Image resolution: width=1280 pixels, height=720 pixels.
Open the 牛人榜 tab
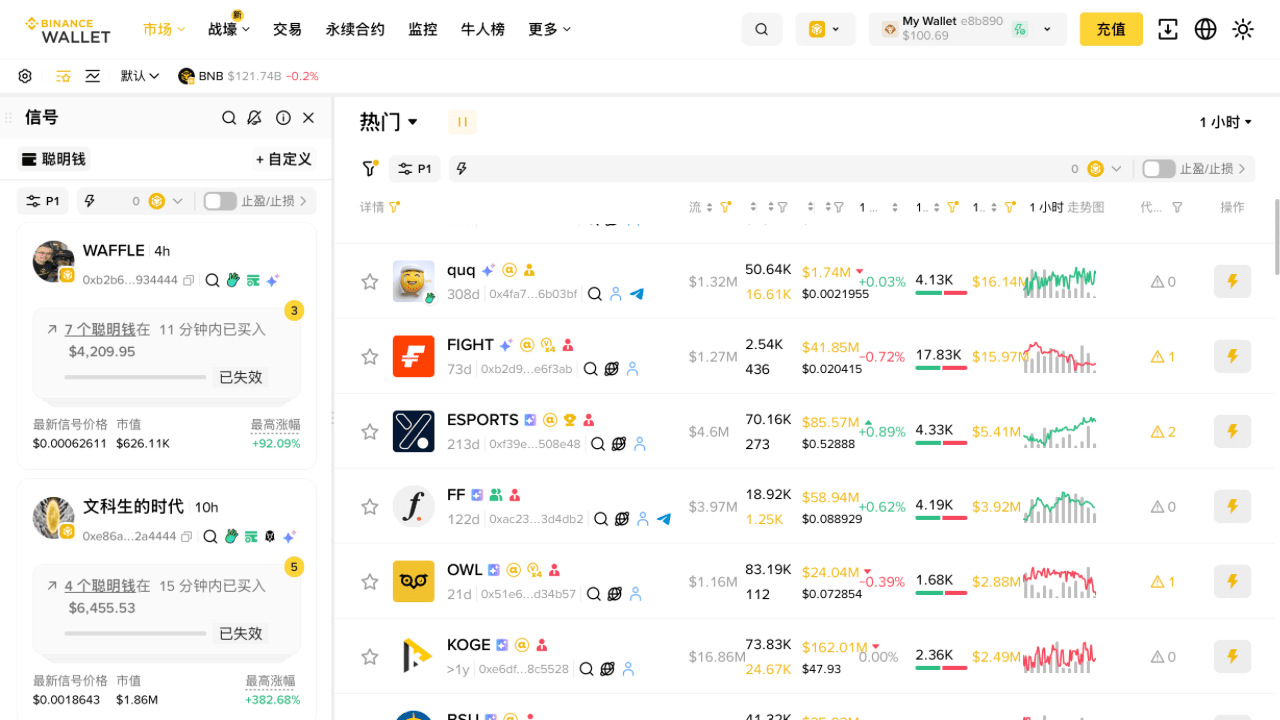coord(482,29)
